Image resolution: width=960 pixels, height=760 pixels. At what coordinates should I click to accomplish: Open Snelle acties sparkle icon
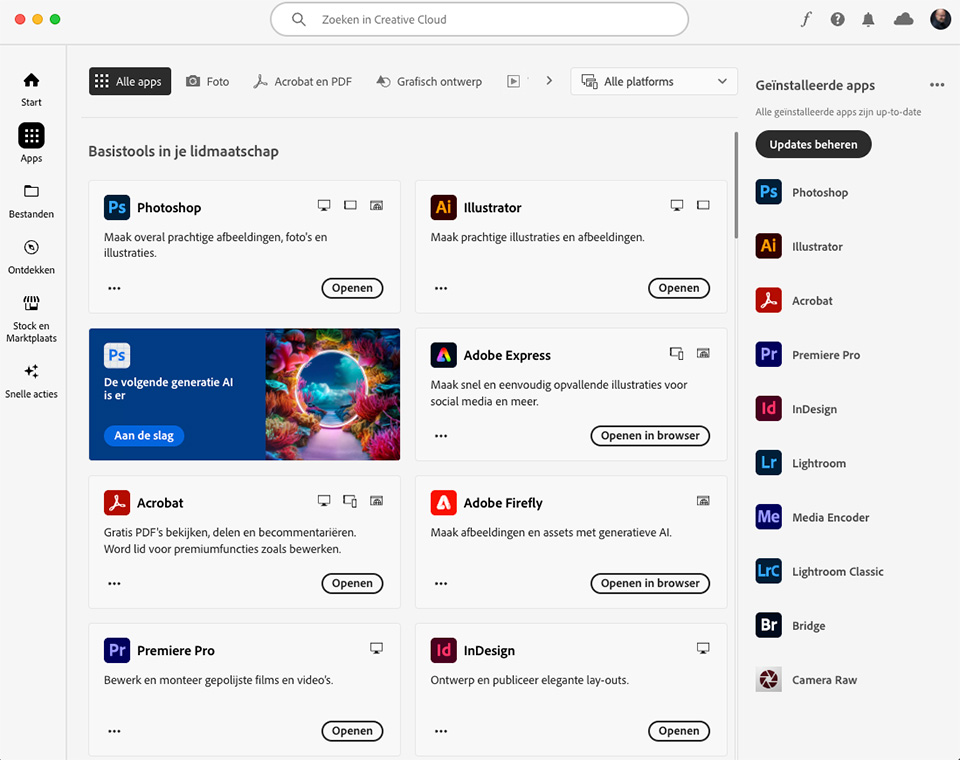31,371
